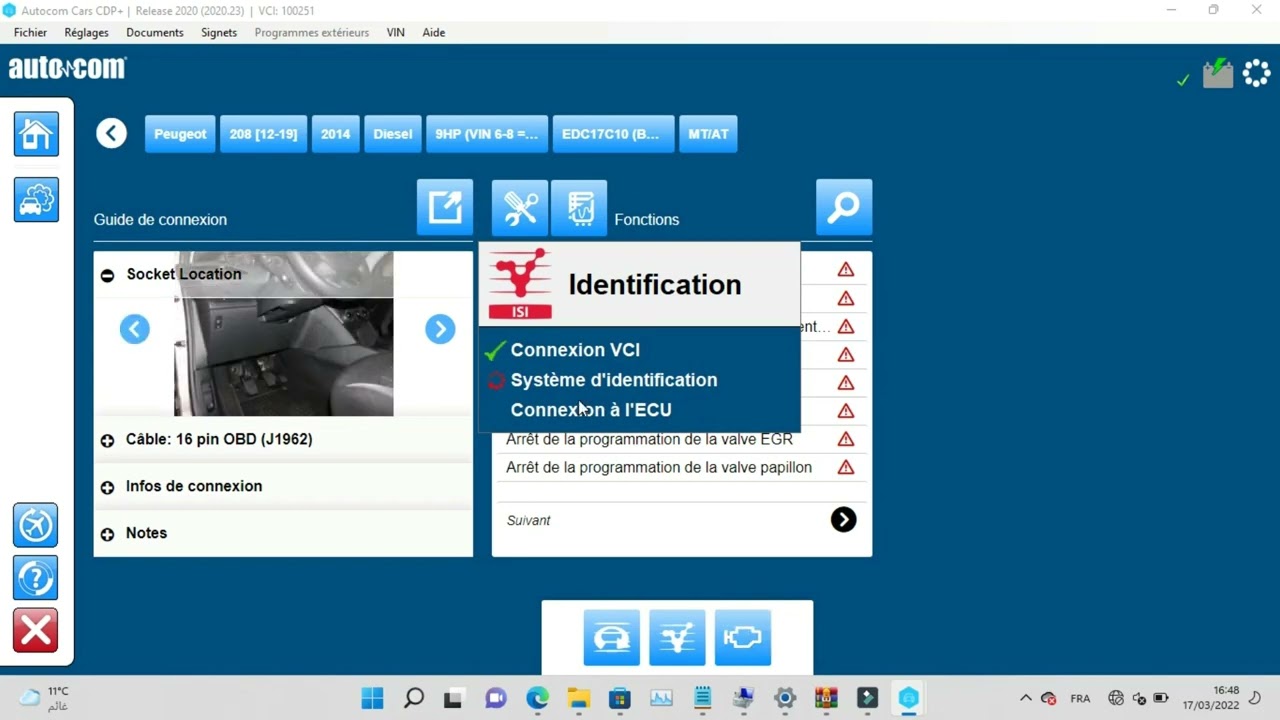Click warning triangle for EGR valve row
Viewport: 1280px width, 720px height.
(x=846, y=439)
